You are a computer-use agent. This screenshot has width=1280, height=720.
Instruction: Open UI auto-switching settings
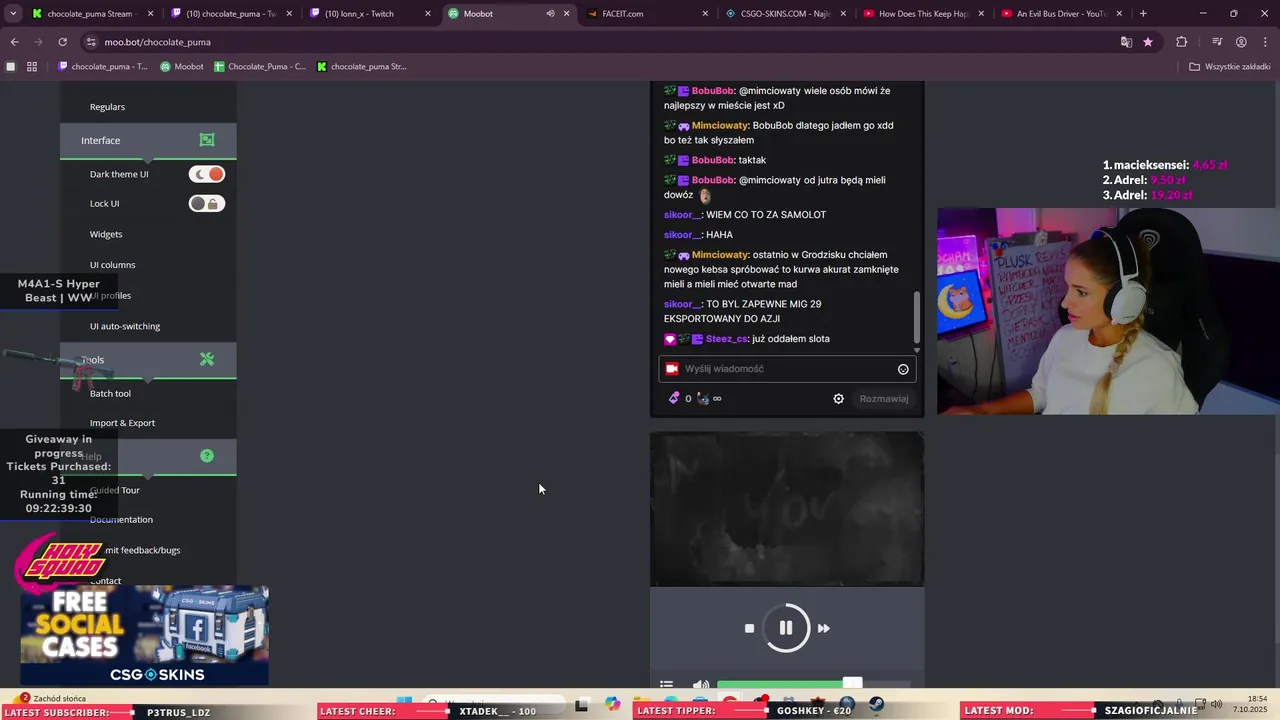pos(125,326)
